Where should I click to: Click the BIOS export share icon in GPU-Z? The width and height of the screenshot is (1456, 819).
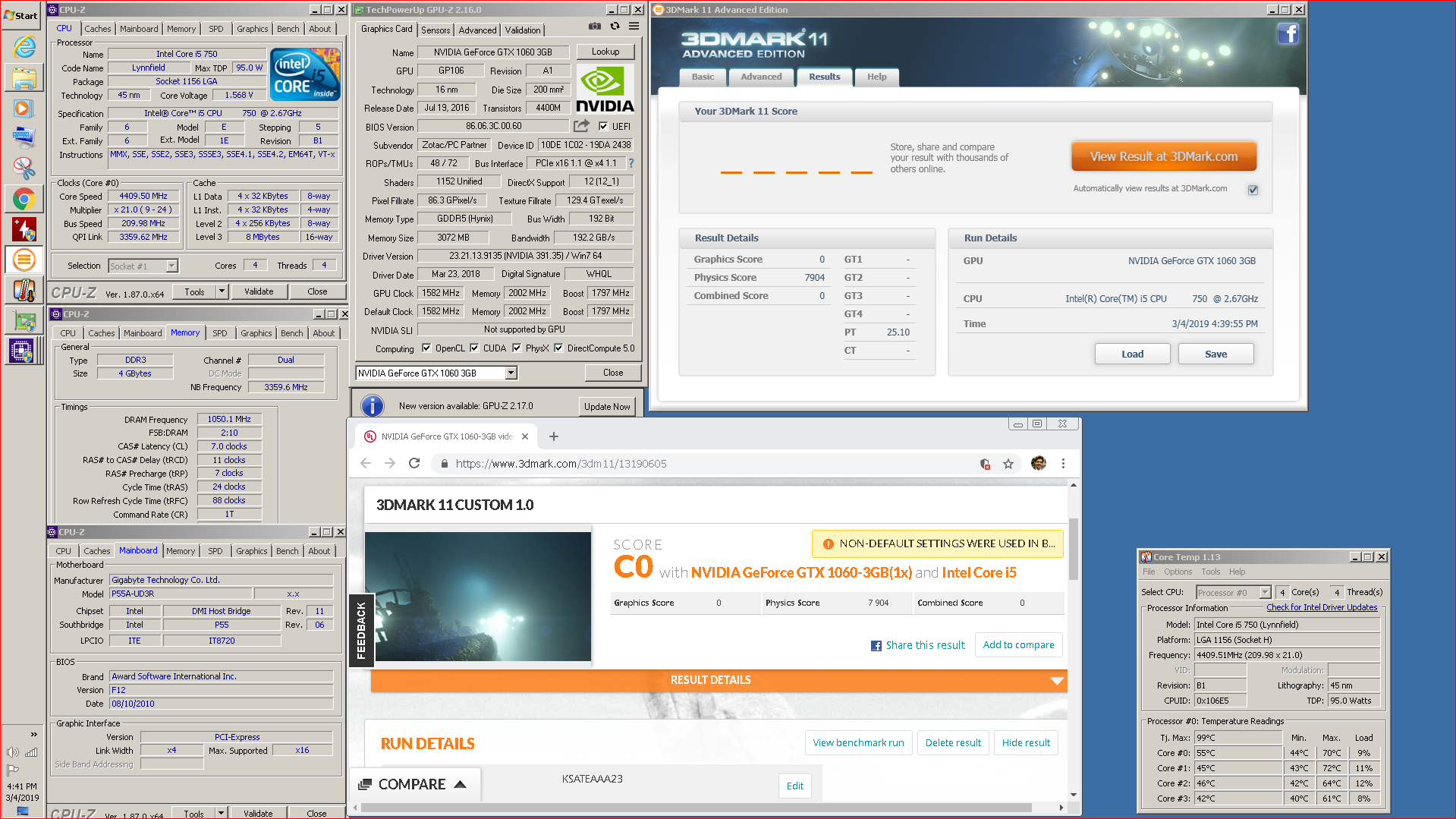[582, 126]
